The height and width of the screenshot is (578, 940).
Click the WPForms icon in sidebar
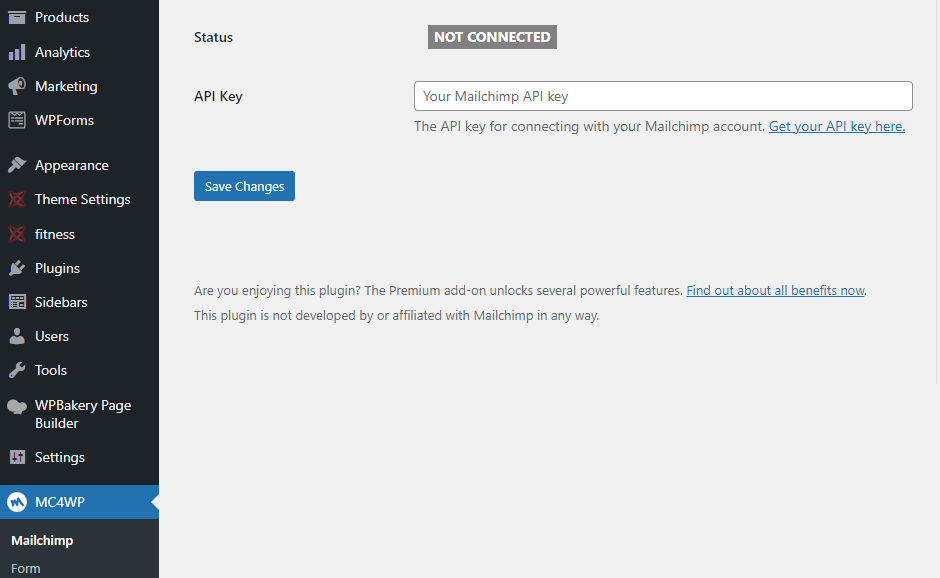pos(17,121)
